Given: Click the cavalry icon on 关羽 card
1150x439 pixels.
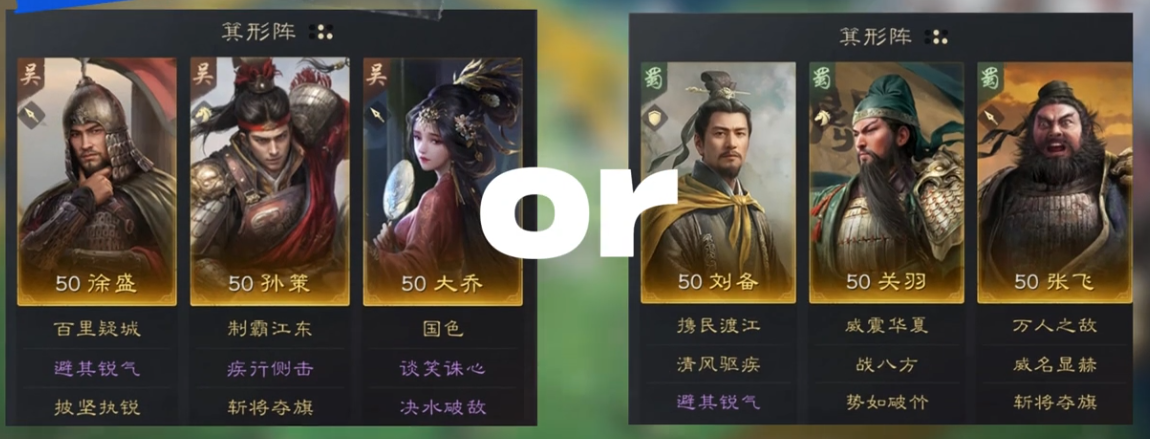Looking at the screenshot, I should point(821,118).
